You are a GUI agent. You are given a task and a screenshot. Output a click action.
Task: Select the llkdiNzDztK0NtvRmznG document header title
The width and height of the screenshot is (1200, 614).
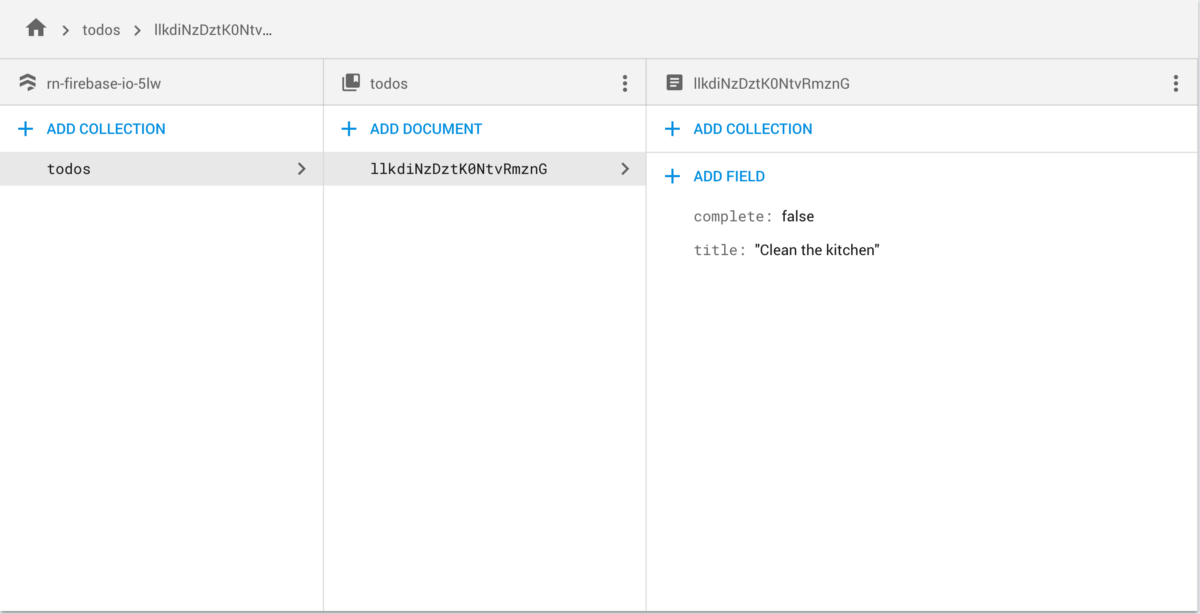click(x=772, y=84)
